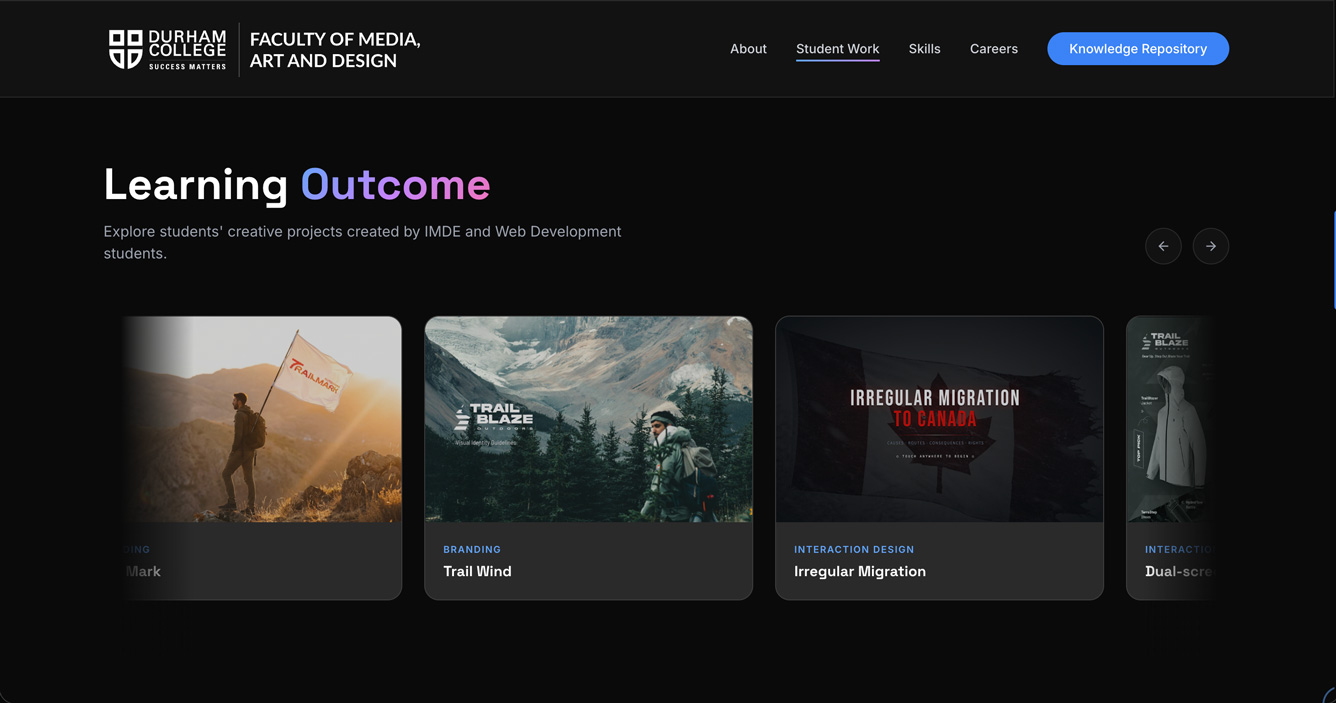Click the Faculty of Media, Art and Design title
This screenshot has height=703, width=1336.
[x=335, y=50]
